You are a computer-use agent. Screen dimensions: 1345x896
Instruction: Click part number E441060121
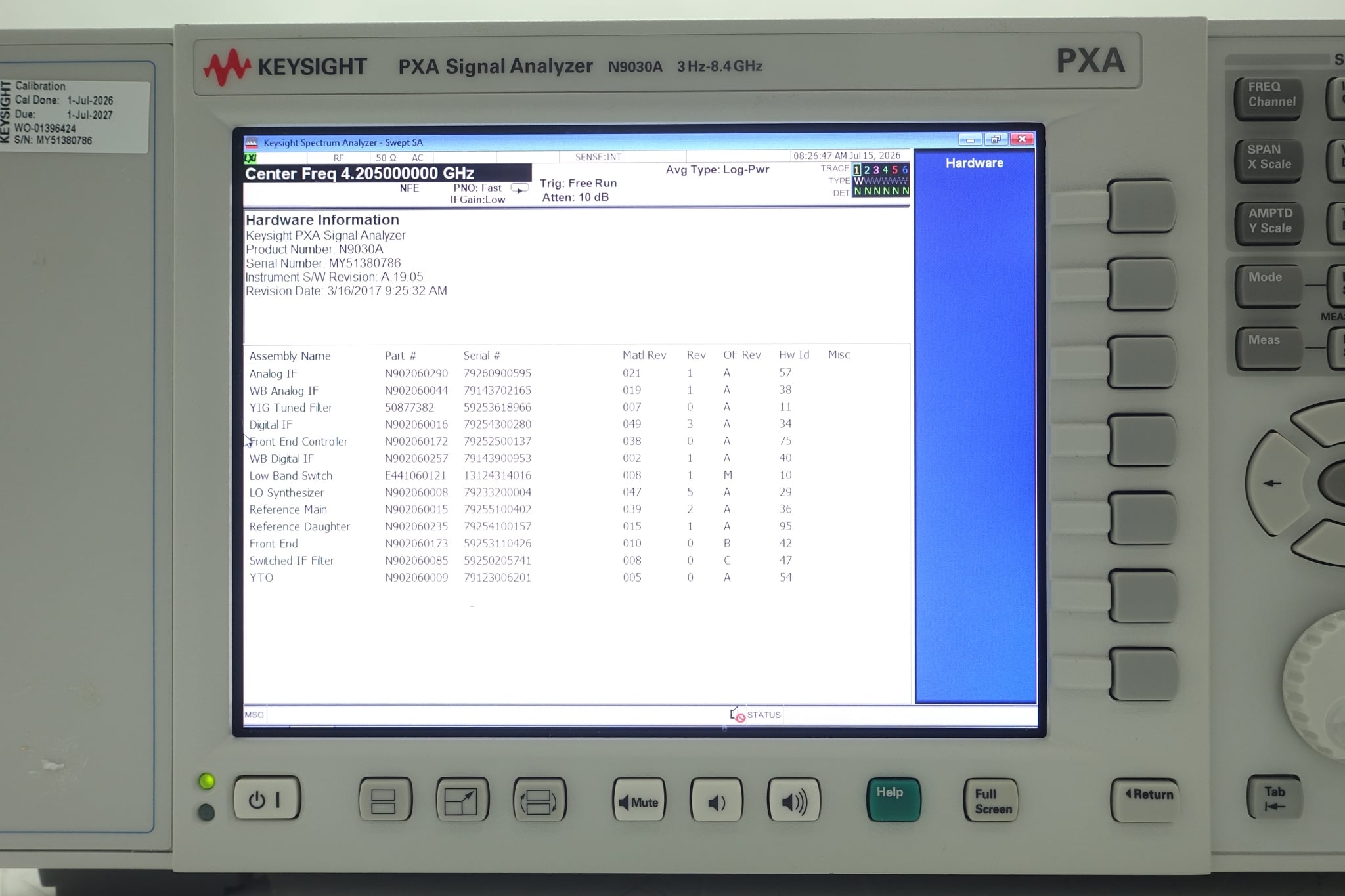[x=415, y=475]
